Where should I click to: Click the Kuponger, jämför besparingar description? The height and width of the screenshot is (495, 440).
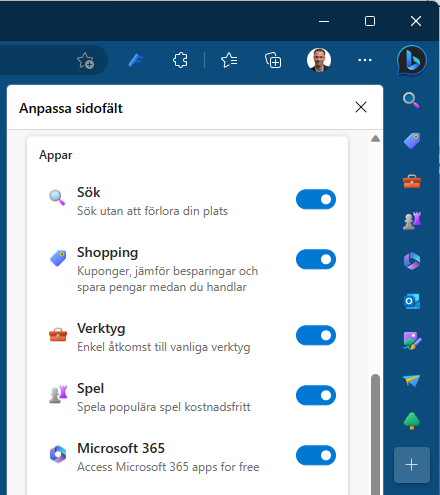[x=167, y=279]
